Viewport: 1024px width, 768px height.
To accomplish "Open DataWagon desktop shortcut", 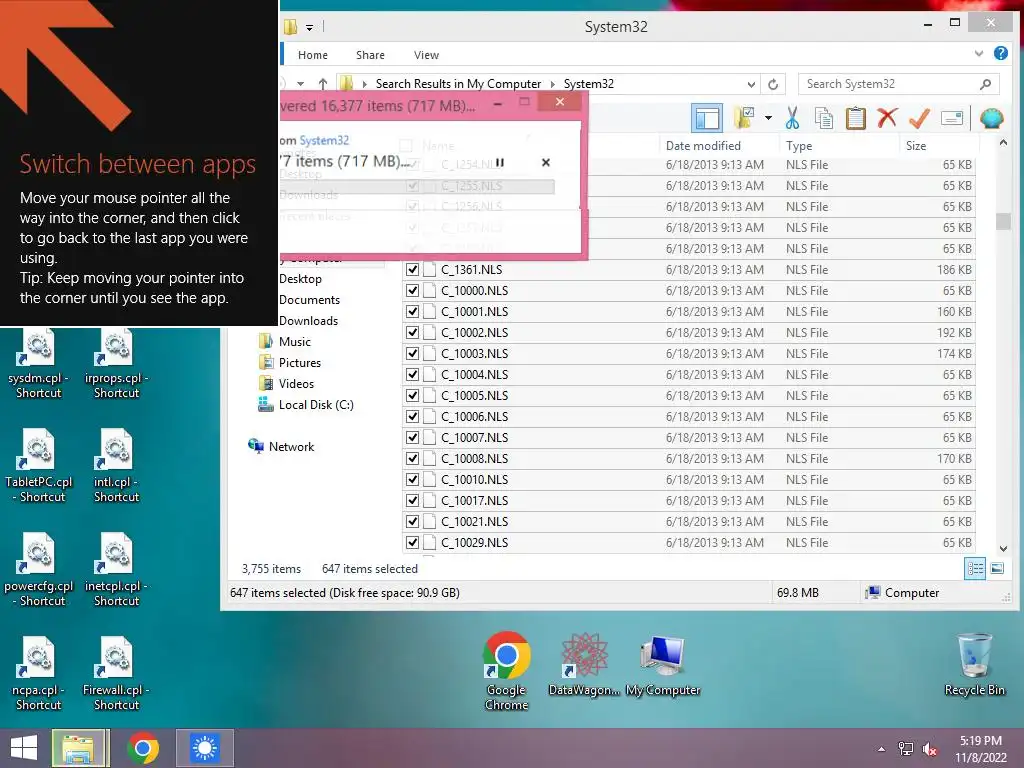I will [584, 664].
